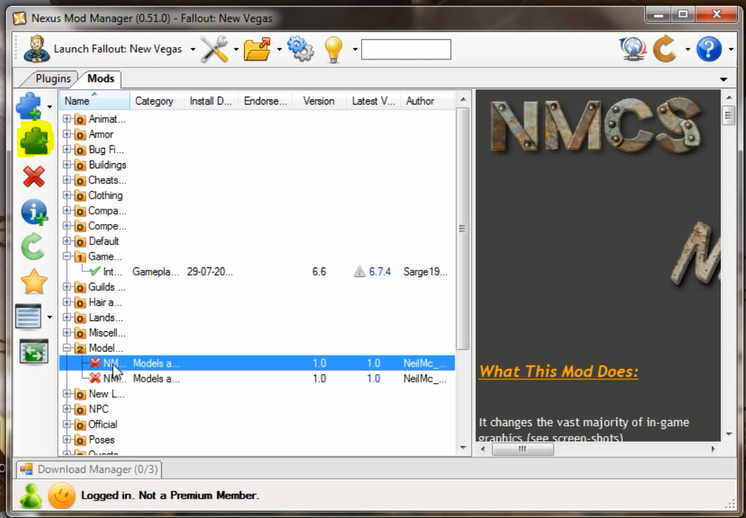Viewport: 746px width, 518px height.
Task: Expand the NPC category node
Action: (x=67, y=409)
